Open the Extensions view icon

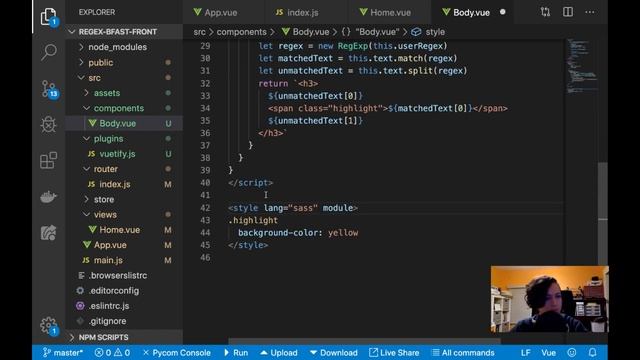pyautogui.click(x=49, y=160)
